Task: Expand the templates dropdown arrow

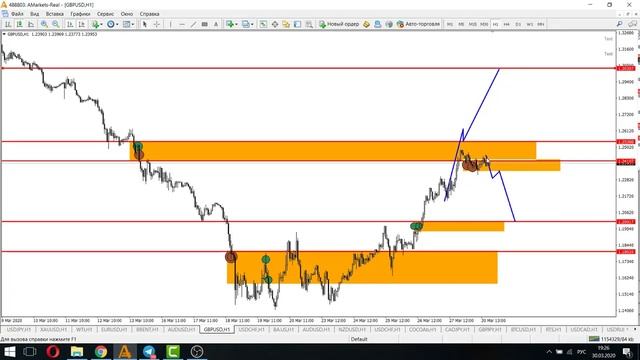Action: click(133, 24)
